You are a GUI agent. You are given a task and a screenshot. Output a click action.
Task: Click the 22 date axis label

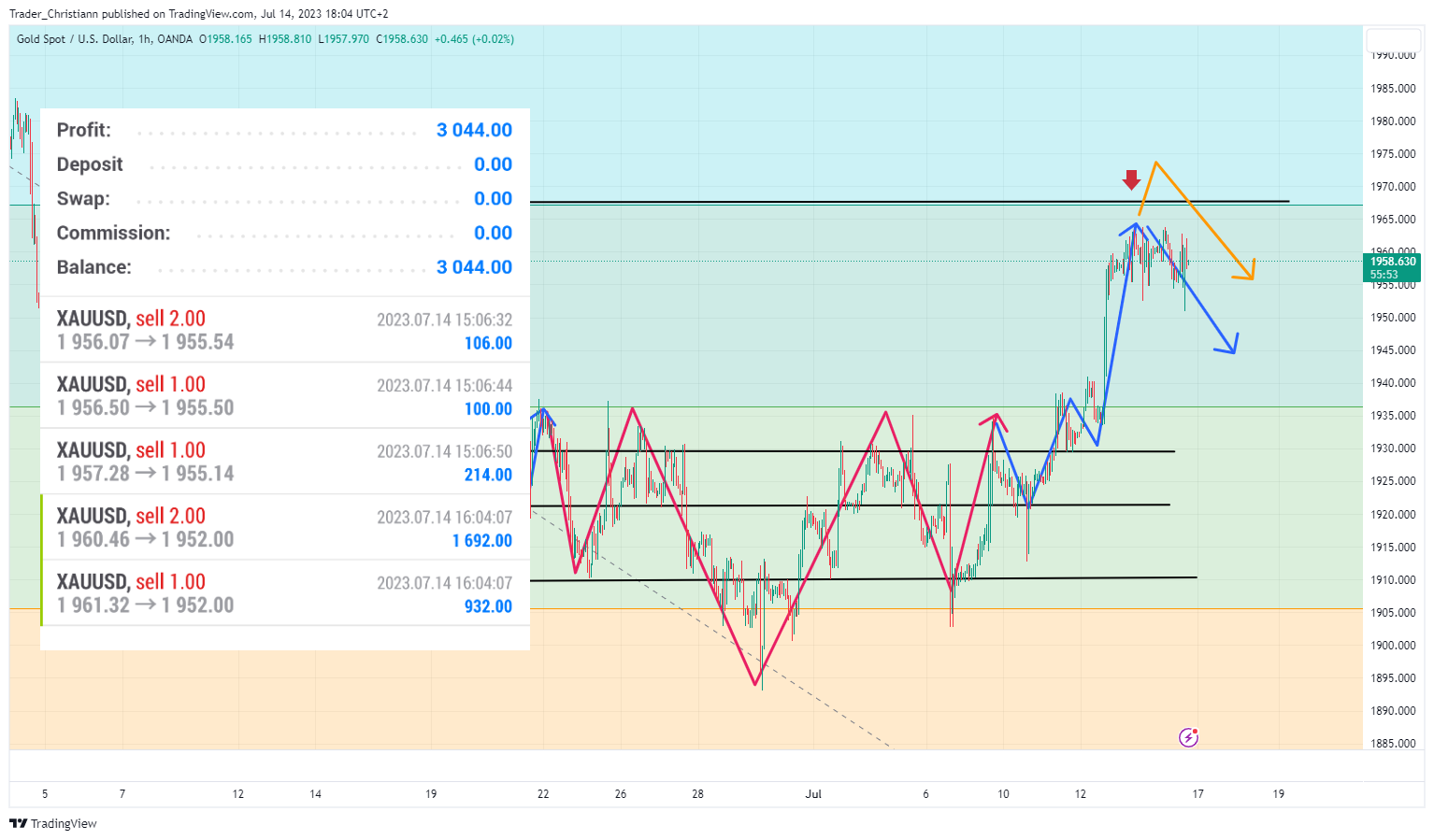click(x=543, y=794)
